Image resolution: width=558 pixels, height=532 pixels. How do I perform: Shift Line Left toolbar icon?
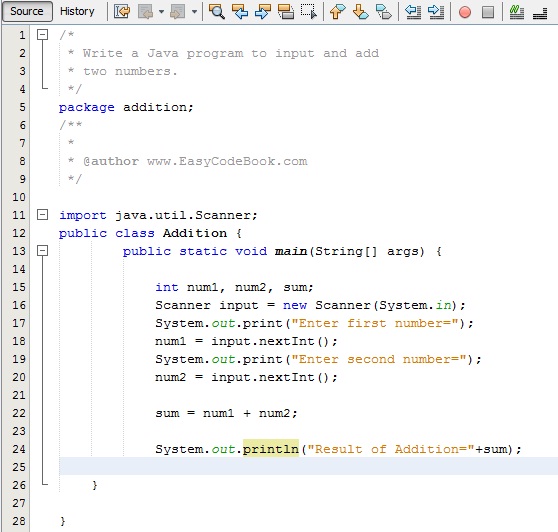[x=413, y=11]
